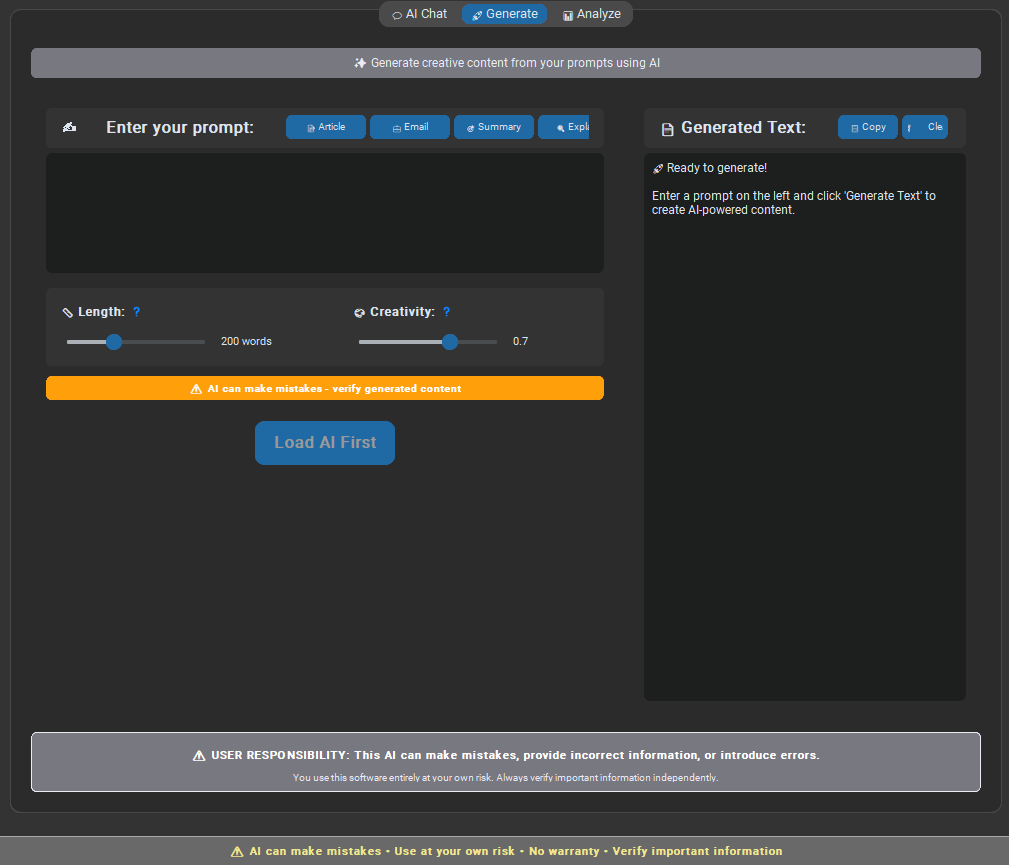Screen dimensions: 1009x865
Task: Click the document icon beside Generated Text
Action: point(667,129)
